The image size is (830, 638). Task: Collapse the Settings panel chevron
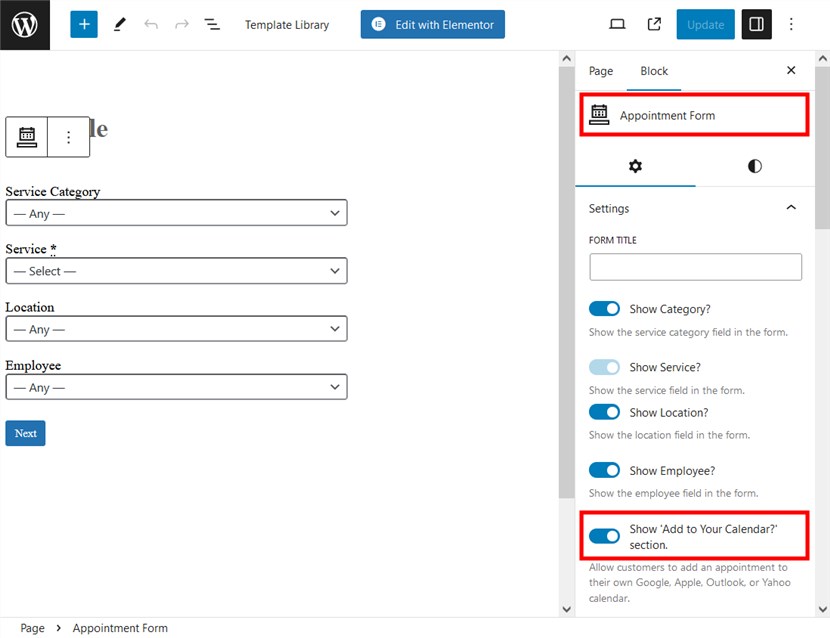point(791,208)
